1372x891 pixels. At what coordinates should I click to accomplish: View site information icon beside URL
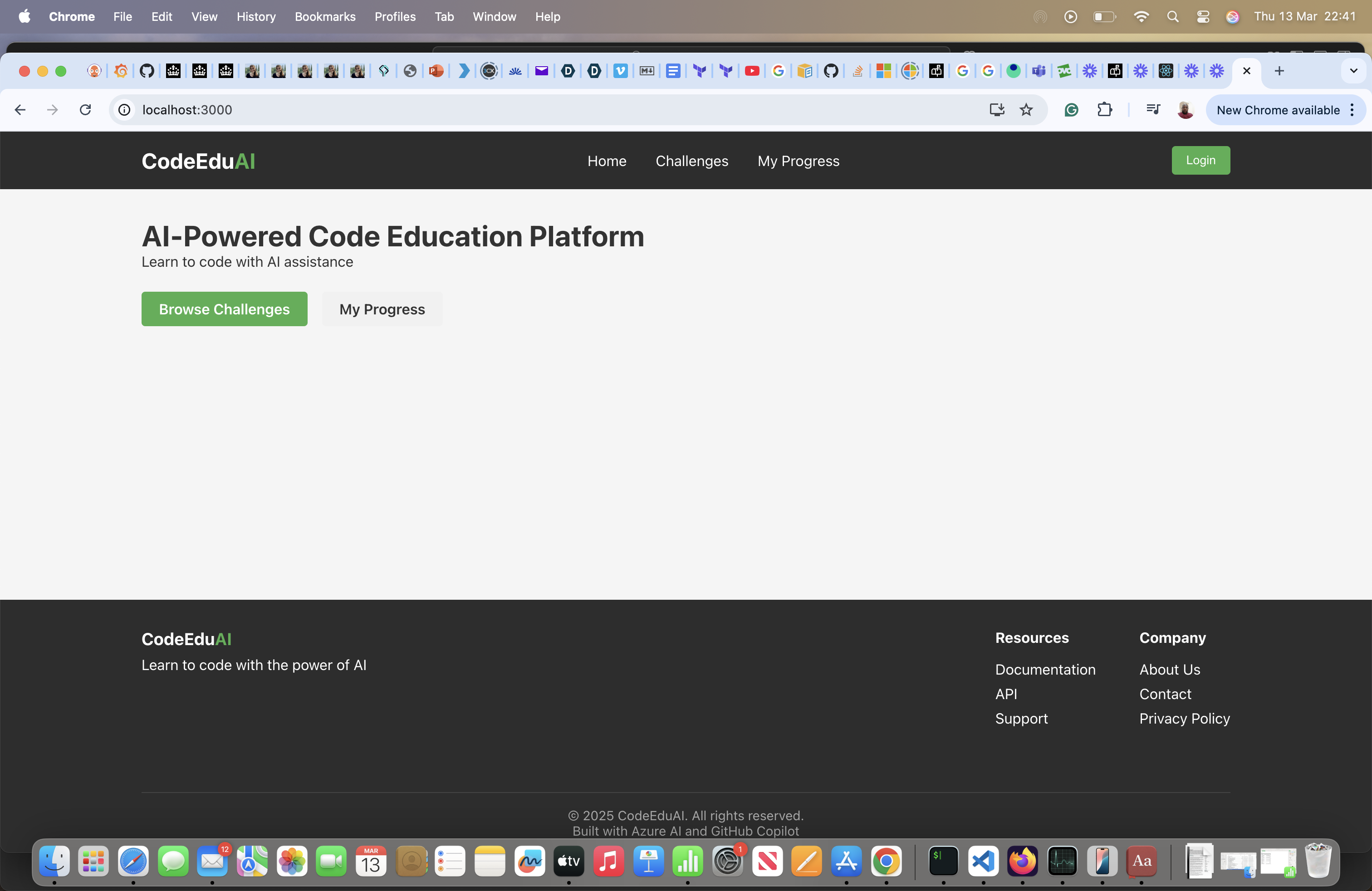coord(124,109)
